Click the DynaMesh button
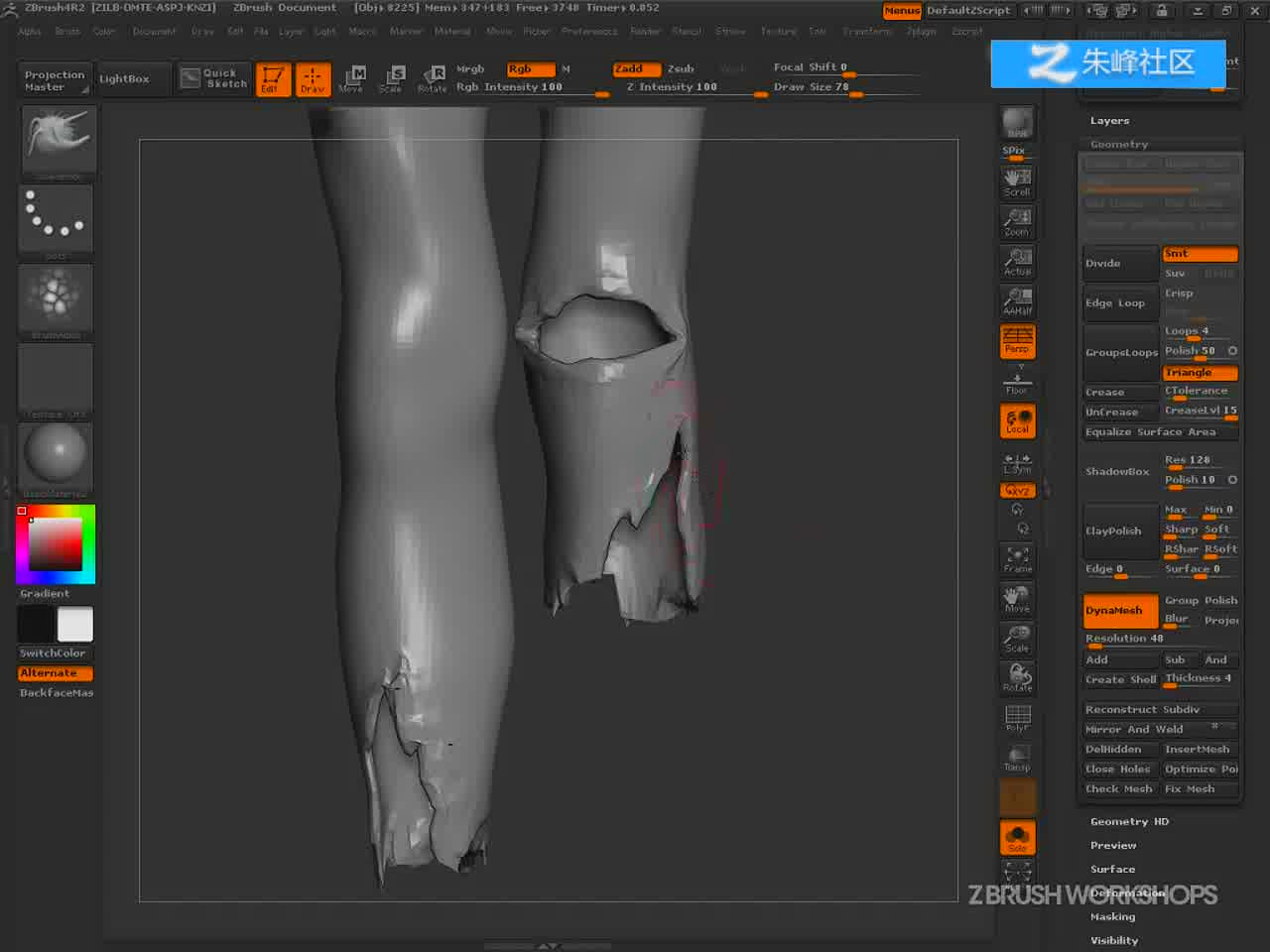 [x=1120, y=610]
